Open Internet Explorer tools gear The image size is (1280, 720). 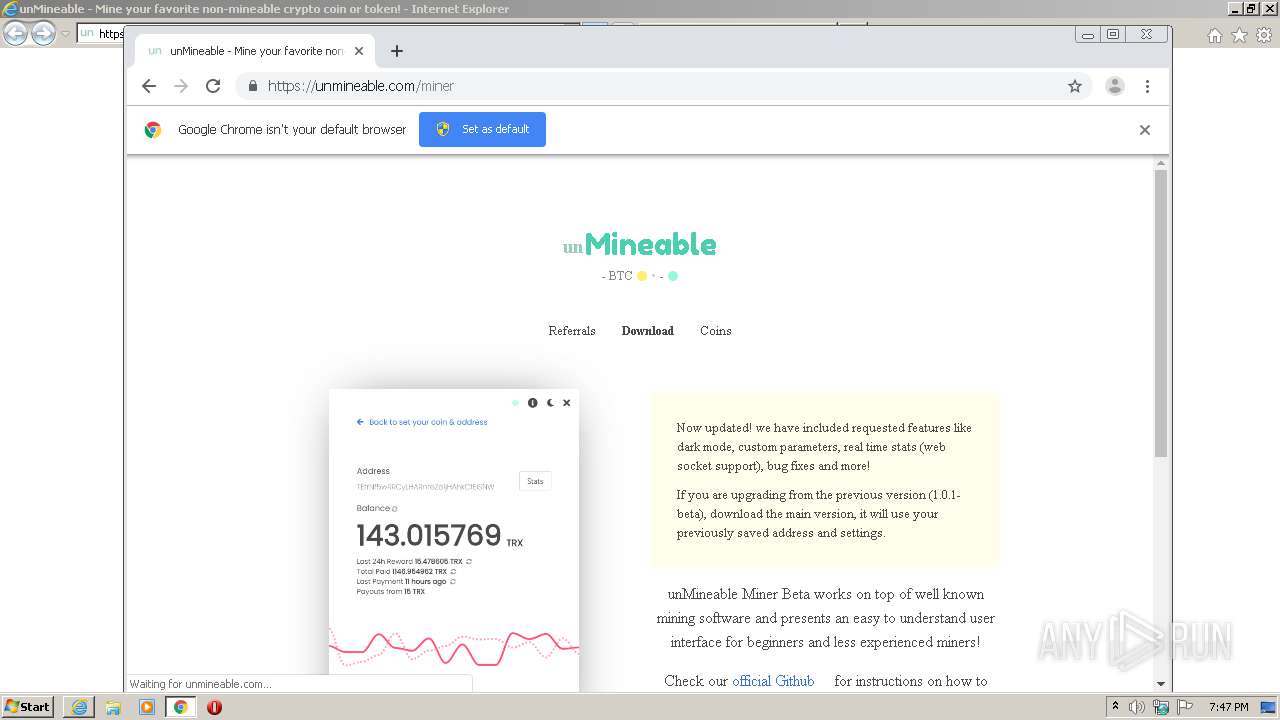tap(1264, 35)
